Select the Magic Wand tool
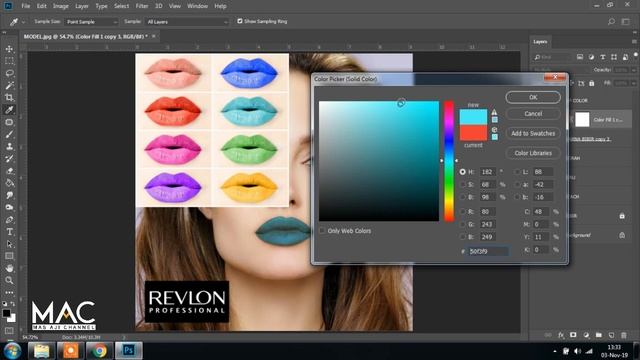Viewport: 640px width, 360px height. tap(9, 85)
